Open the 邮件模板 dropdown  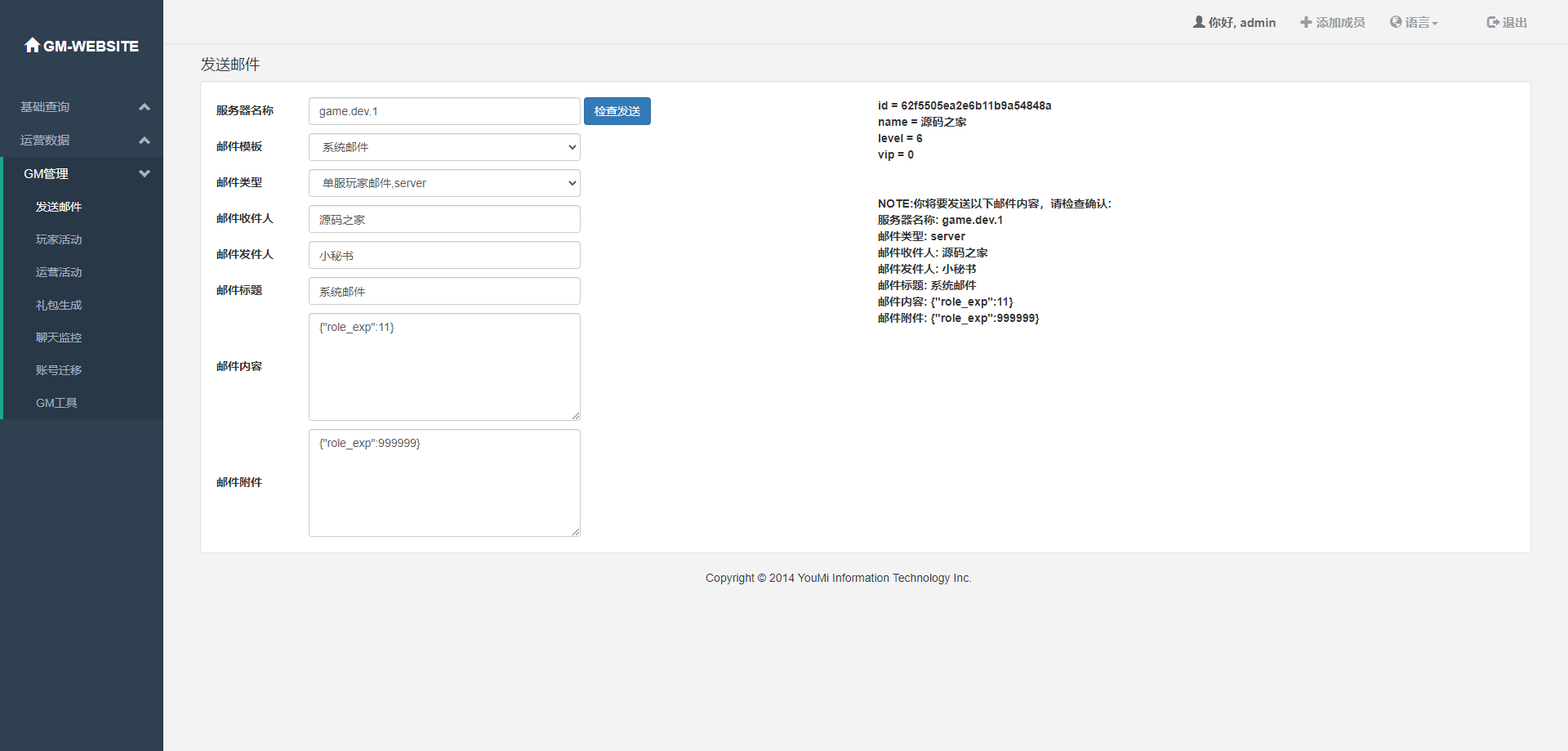click(444, 147)
